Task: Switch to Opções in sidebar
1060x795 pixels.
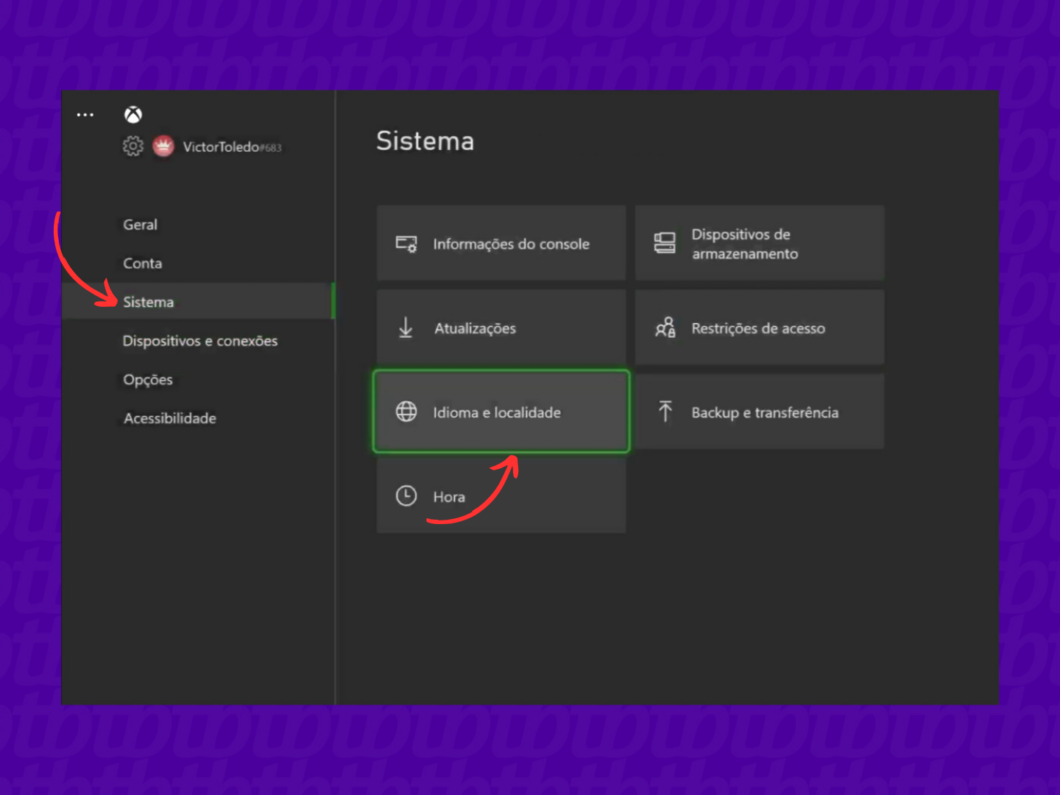Action: pos(148,380)
